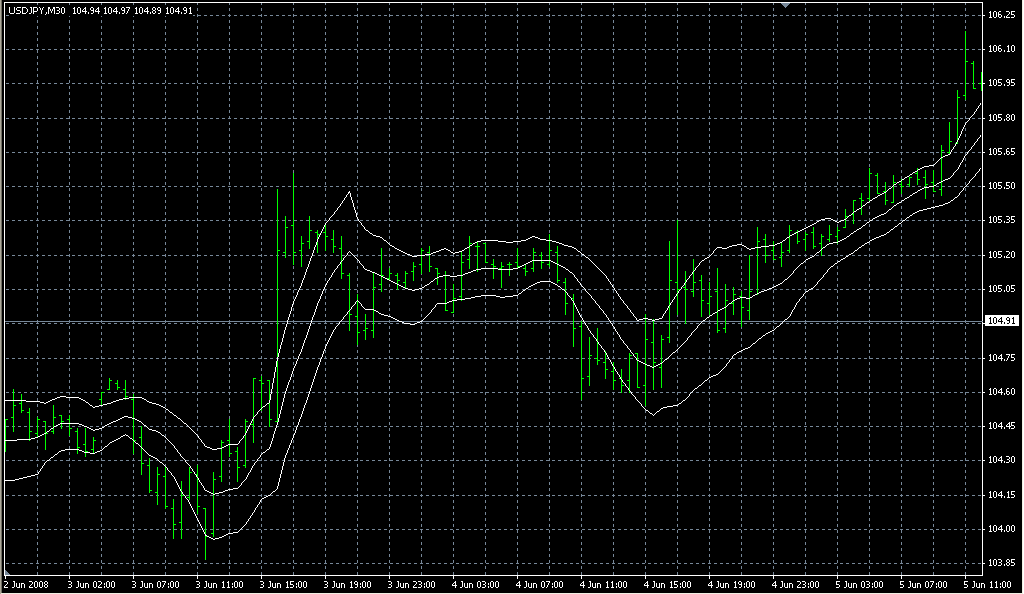This screenshot has height=594, width=1024.
Task: Click the USDJPY,M30 chart title
Action: tap(36, 10)
